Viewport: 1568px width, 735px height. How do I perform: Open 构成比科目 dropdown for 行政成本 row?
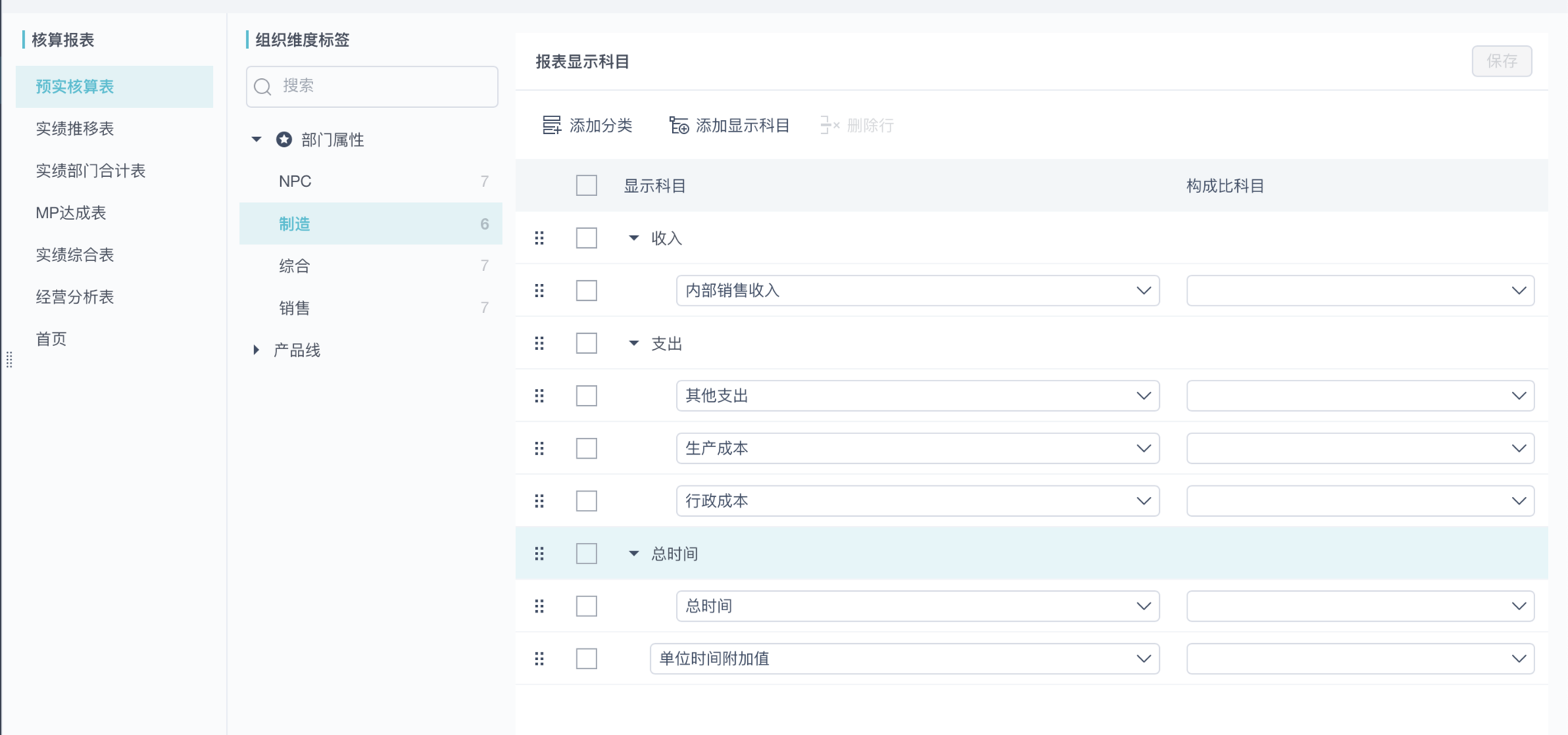point(1360,501)
